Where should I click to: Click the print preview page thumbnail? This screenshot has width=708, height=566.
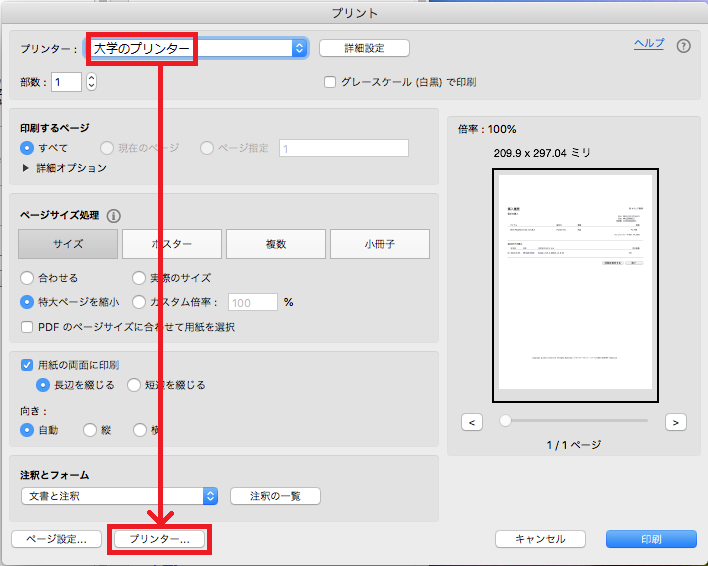pos(574,285)
